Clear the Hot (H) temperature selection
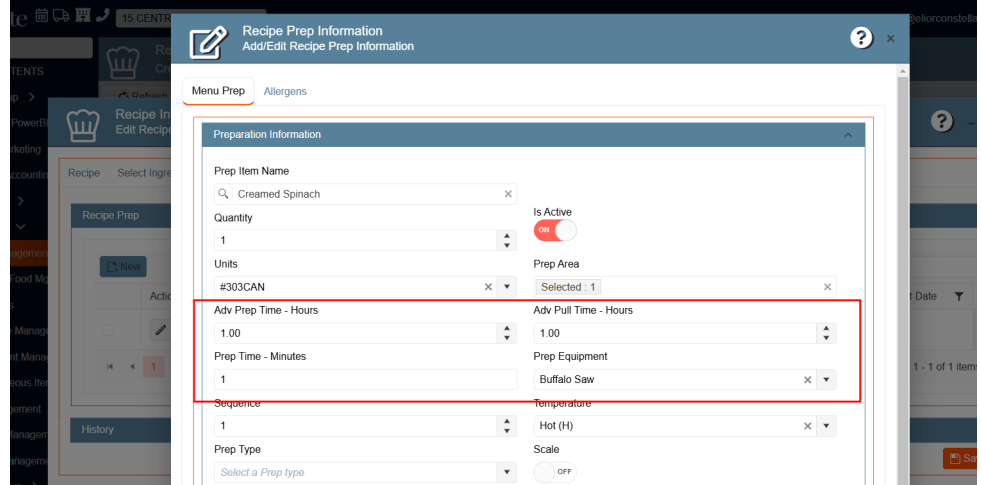This screenshot has height=485, width=981. (x=807, y=426)
